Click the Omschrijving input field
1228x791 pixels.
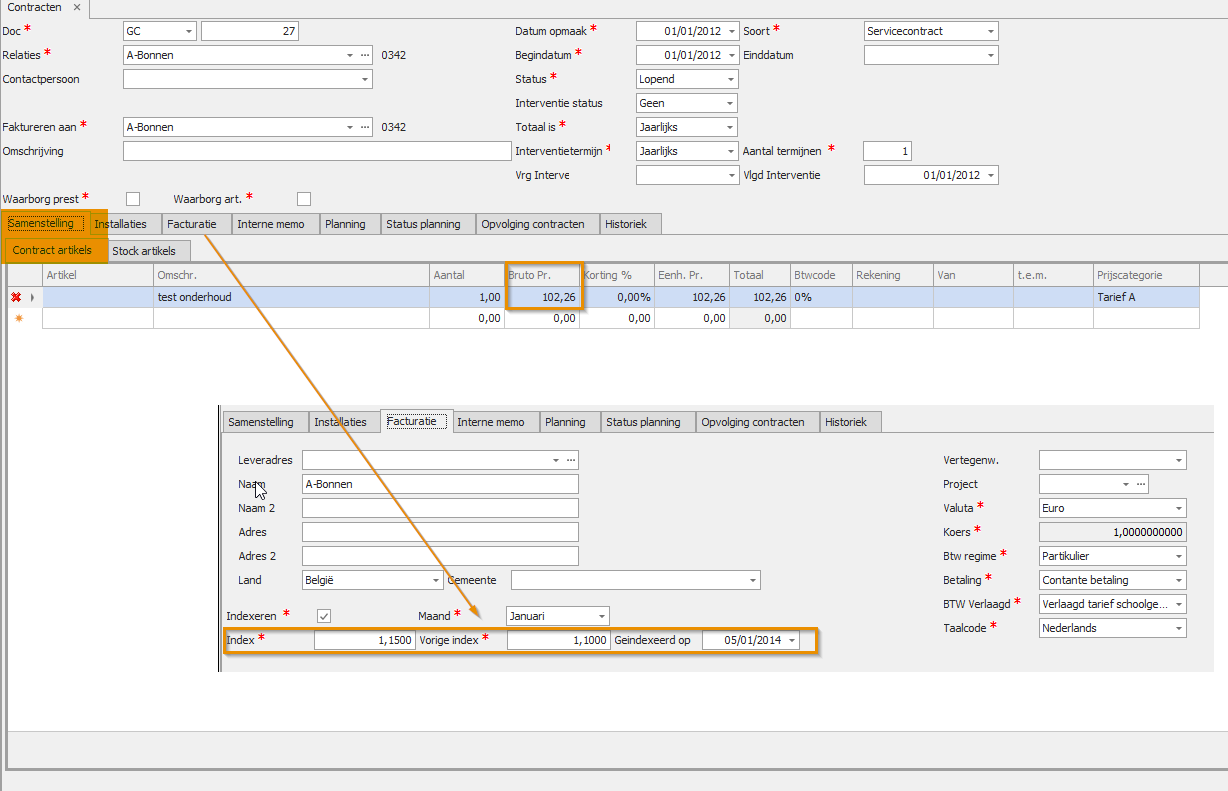point(317,151)
